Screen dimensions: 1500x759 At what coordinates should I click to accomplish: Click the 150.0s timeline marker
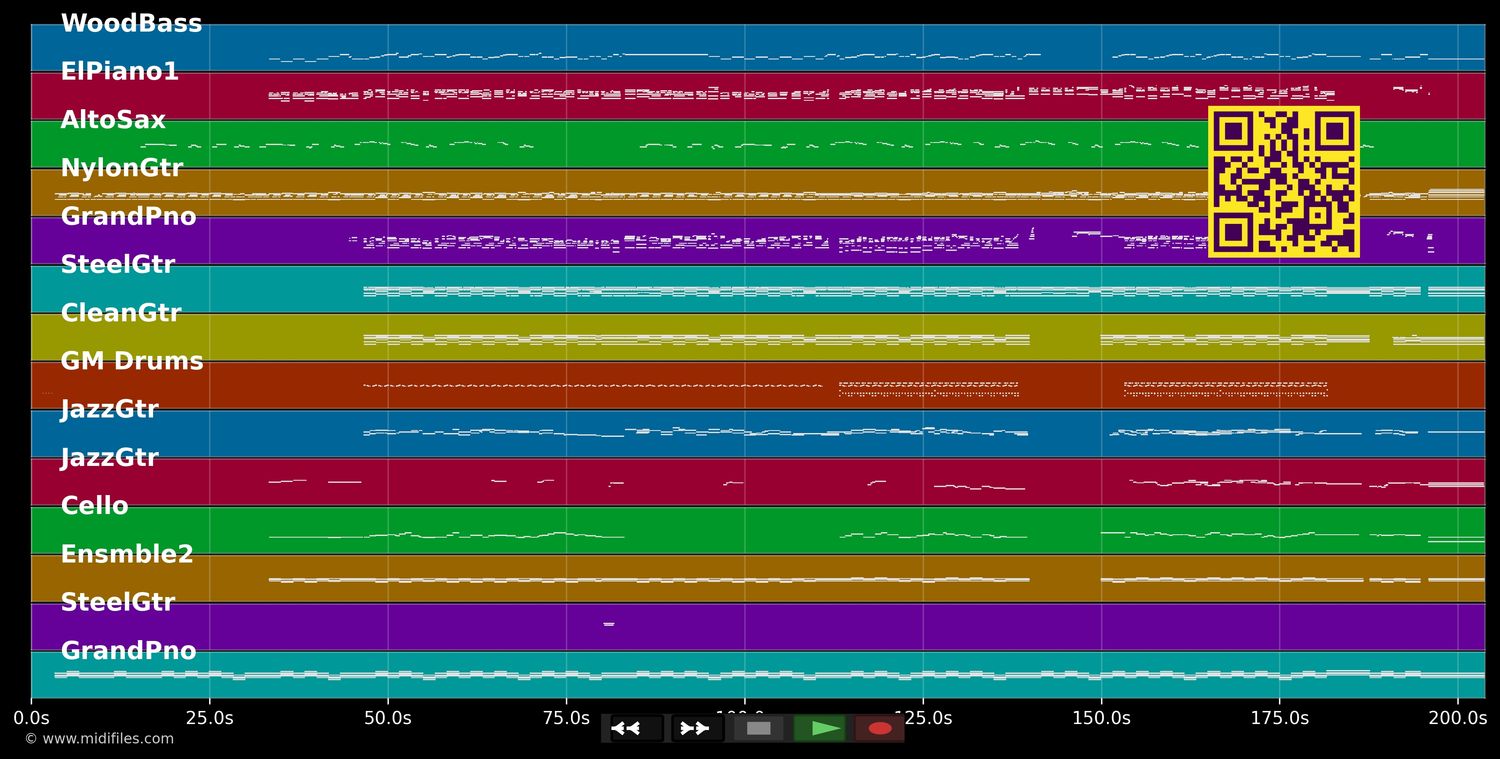[x=1101, y=718]
